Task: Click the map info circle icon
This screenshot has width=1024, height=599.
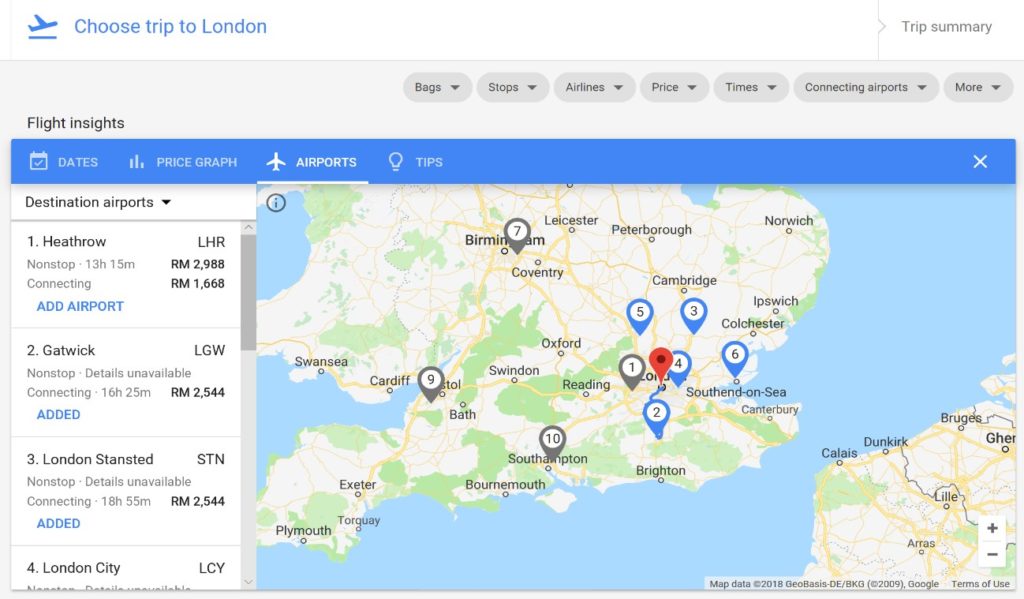Action: (276, 203)
